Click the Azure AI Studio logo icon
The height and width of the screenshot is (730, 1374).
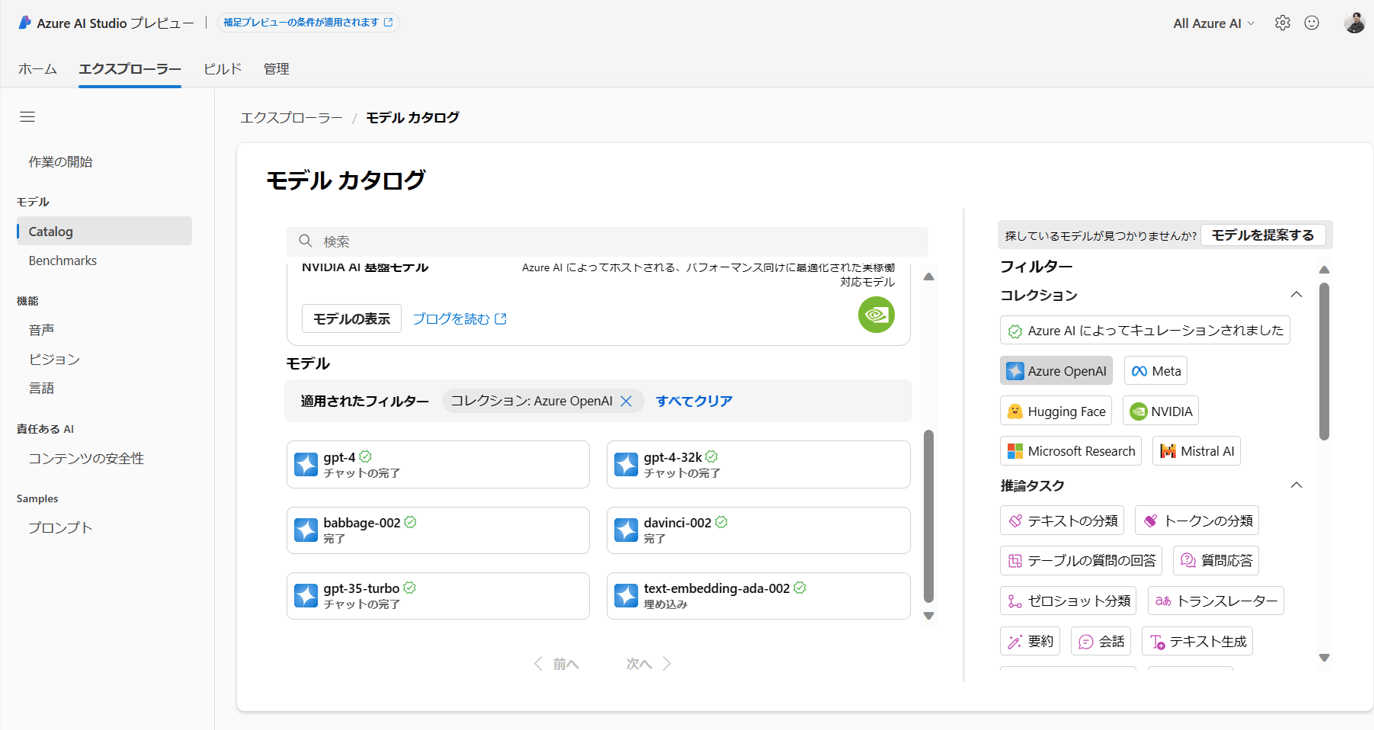click(x=25, y=22)
